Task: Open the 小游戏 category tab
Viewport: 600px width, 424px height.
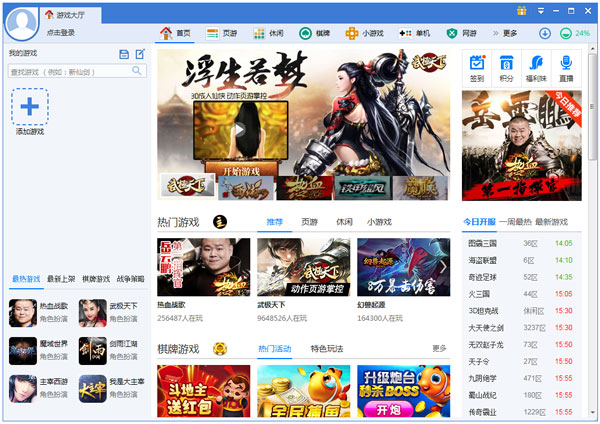Action: tap(364, 33)
